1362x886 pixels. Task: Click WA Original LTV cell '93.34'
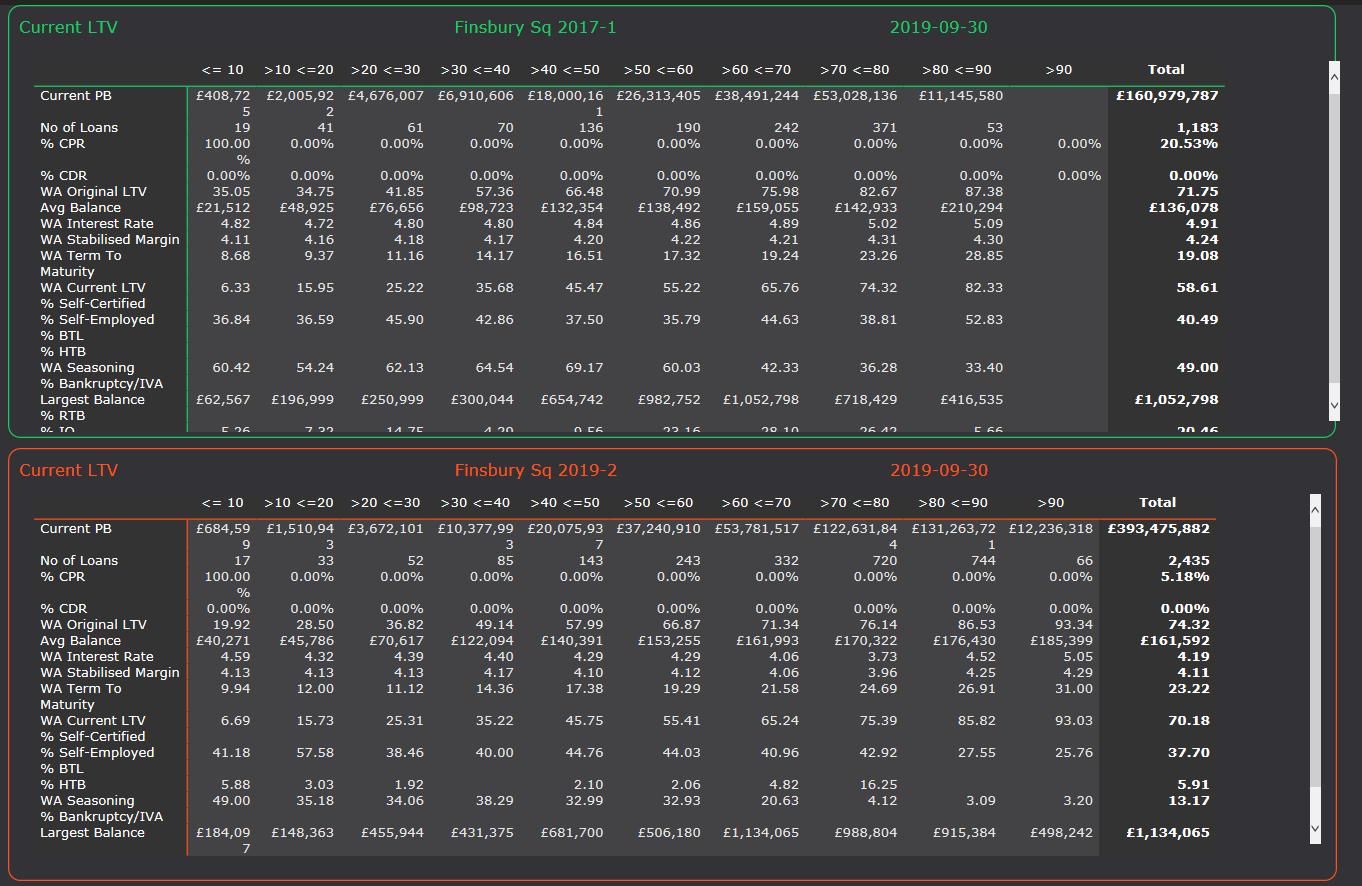tap(1075, 625)
